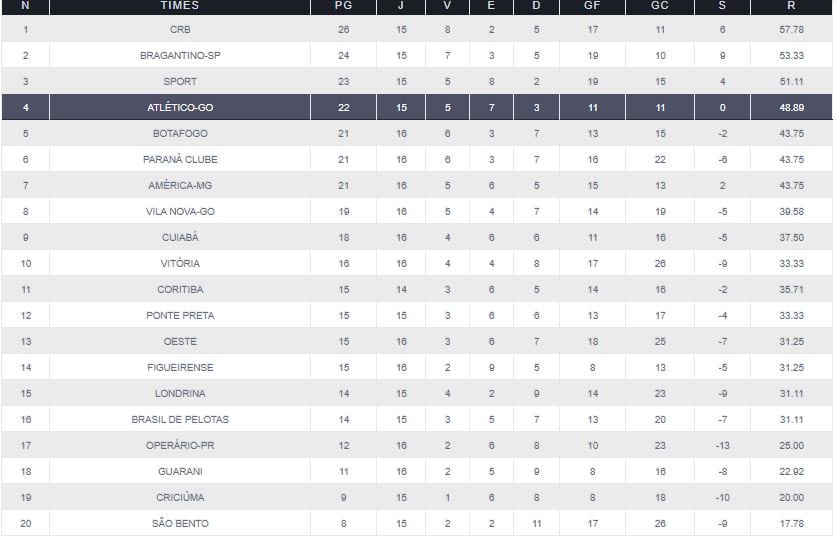Select the VILA NOVA-GO team
This screenshot has width=836, height=538.
pyautogui.click(x=180, y=211)
